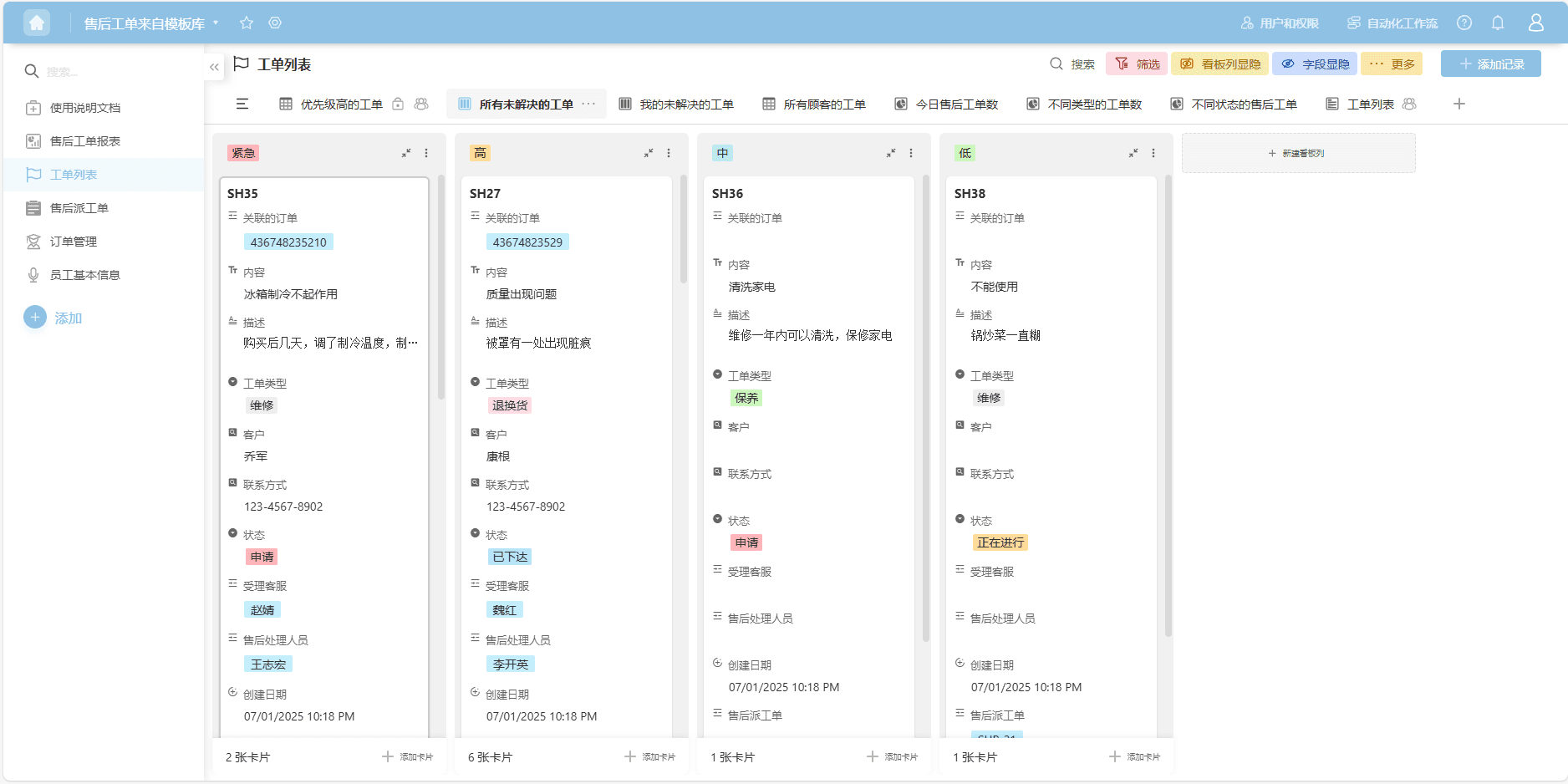Open the notification bell

(1498, 23)
